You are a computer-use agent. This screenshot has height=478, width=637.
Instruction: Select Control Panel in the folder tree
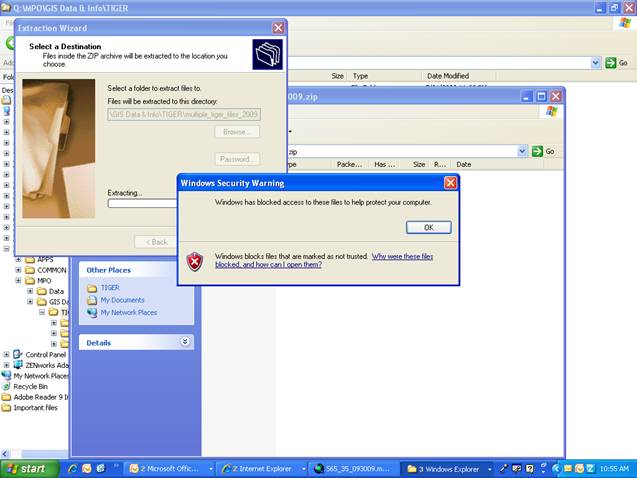click(x=46, y=355)
